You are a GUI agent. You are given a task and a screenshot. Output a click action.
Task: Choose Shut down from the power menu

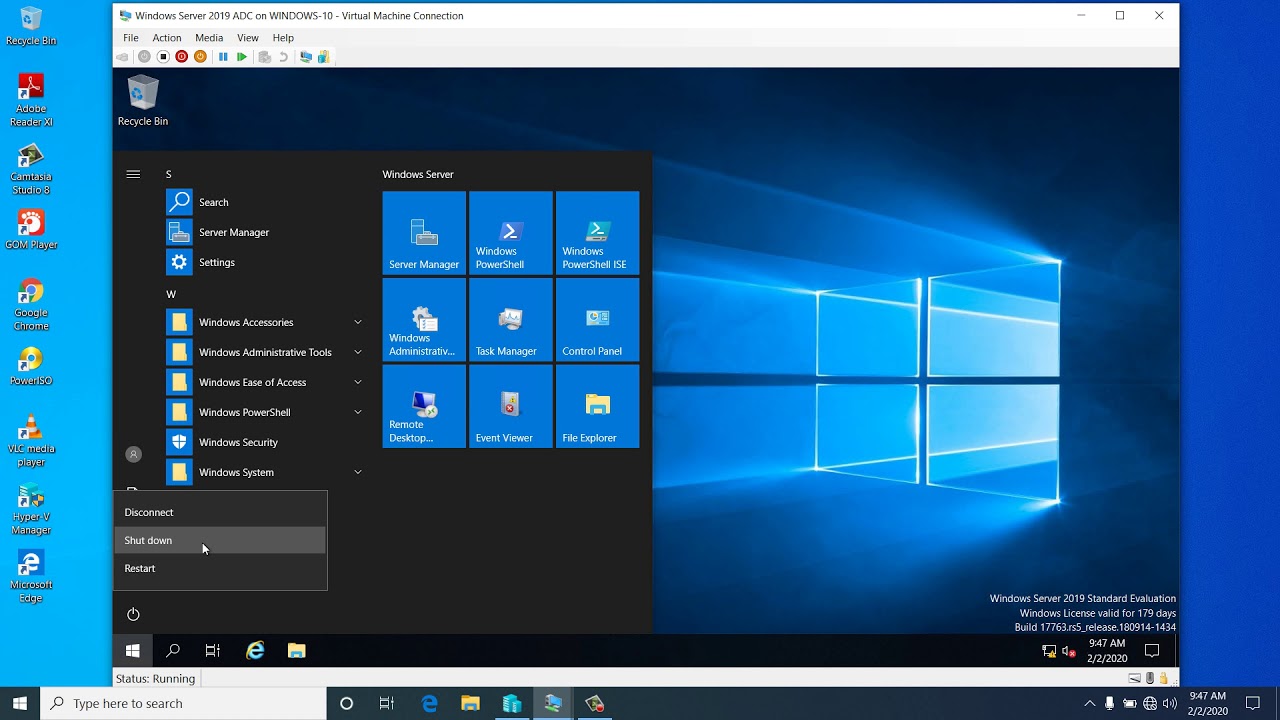(220, 540)
